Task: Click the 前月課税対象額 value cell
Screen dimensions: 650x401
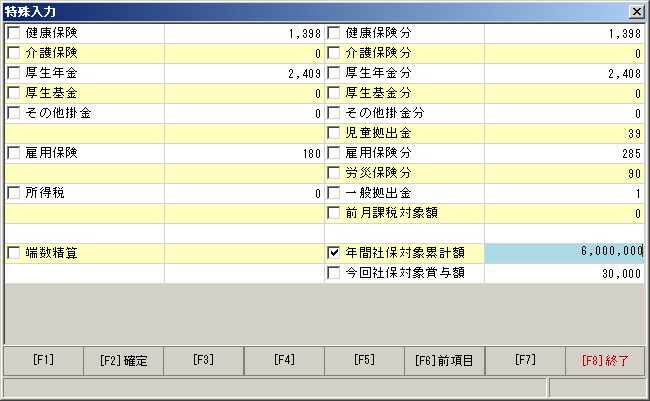Action: [564, 214]
